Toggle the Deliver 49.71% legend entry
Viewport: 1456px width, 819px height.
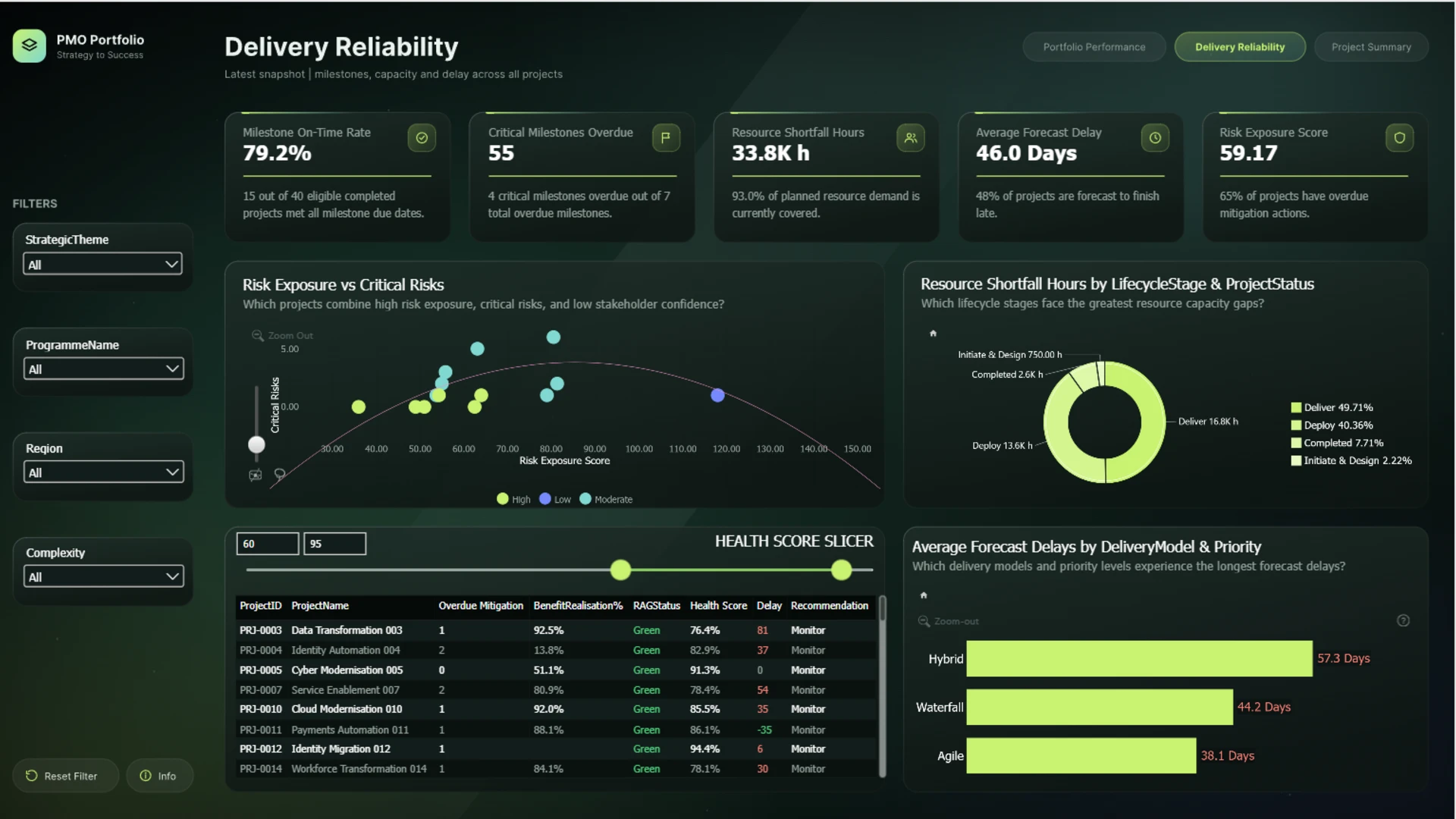coord(1332,407)
